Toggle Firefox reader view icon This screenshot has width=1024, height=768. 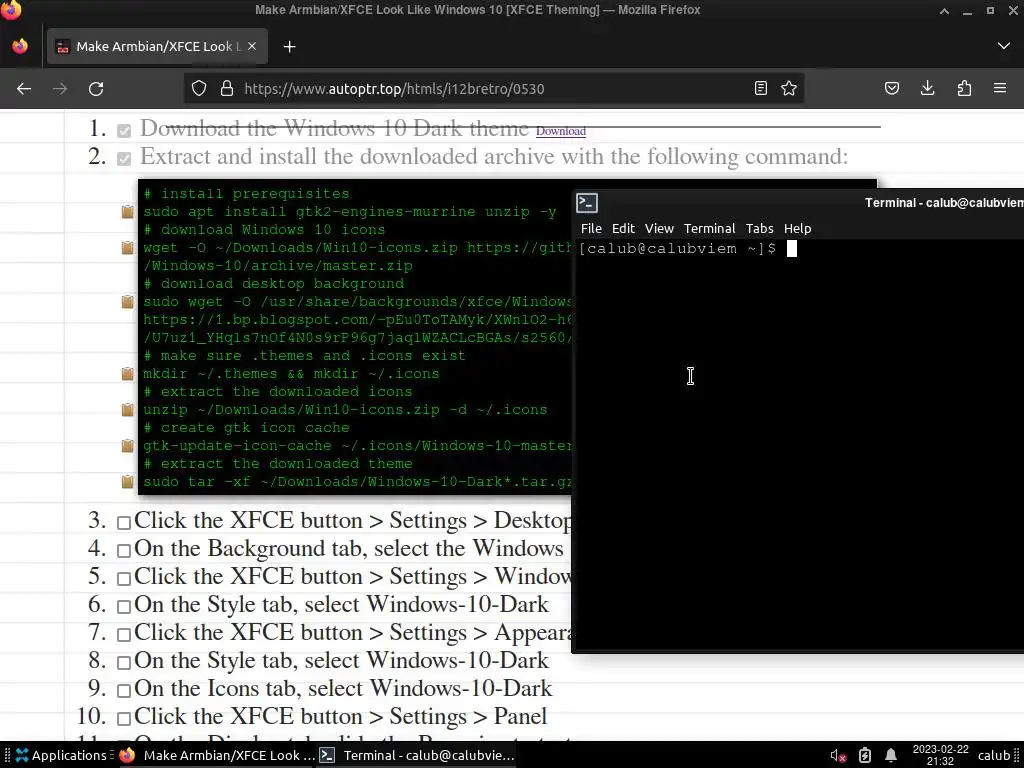coord(761,88)
